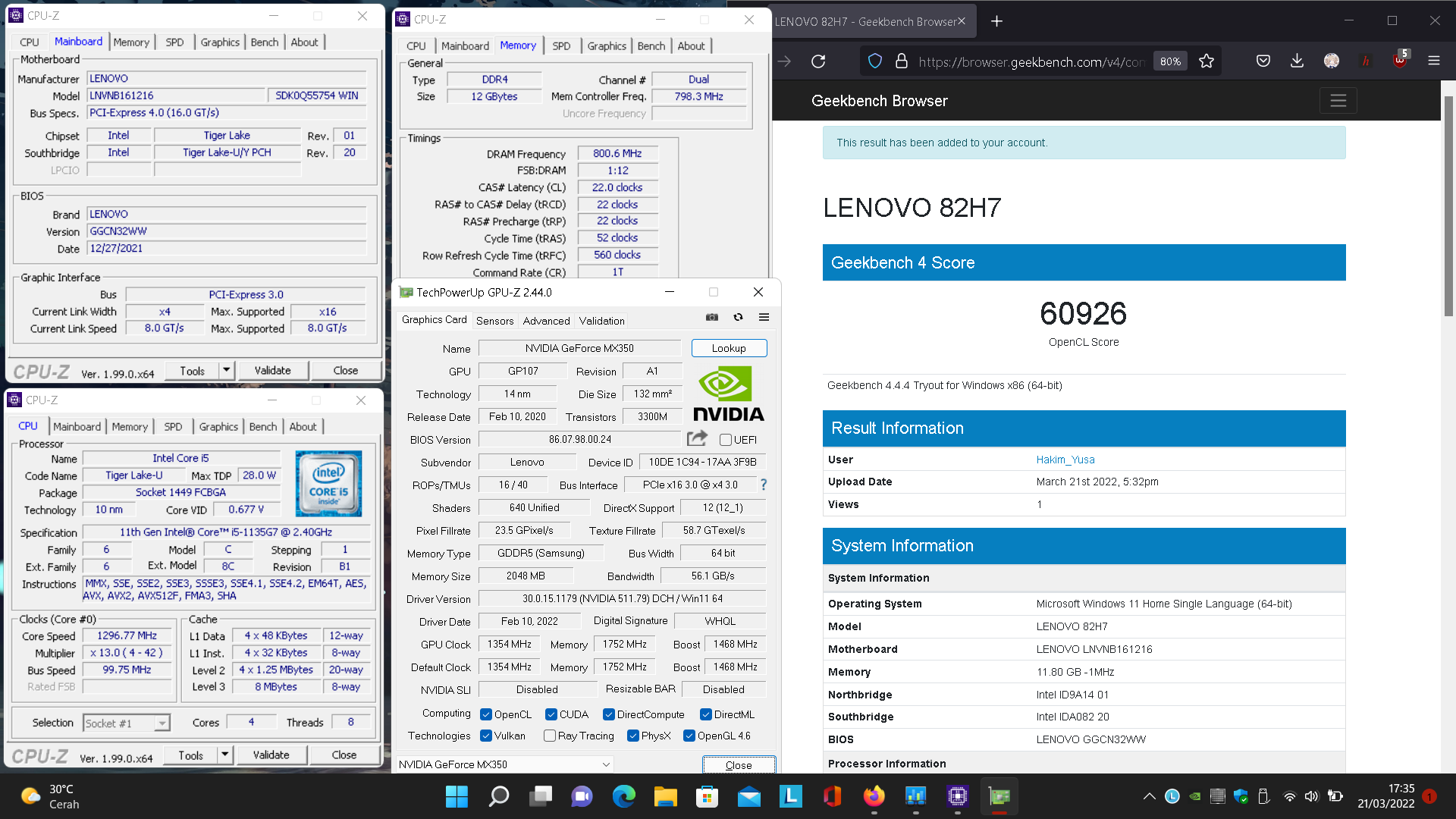This screenshot has width=1456, height=819.
Task: Click the GPU-Z refresh icon
Action: (x=738, y=317)
